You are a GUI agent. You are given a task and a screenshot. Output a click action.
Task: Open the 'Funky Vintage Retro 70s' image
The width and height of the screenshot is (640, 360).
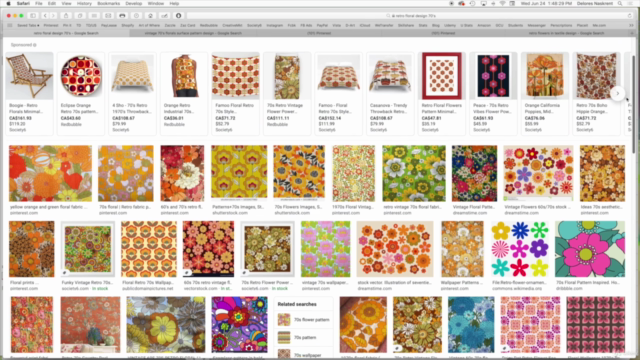(x=88, y=249)
